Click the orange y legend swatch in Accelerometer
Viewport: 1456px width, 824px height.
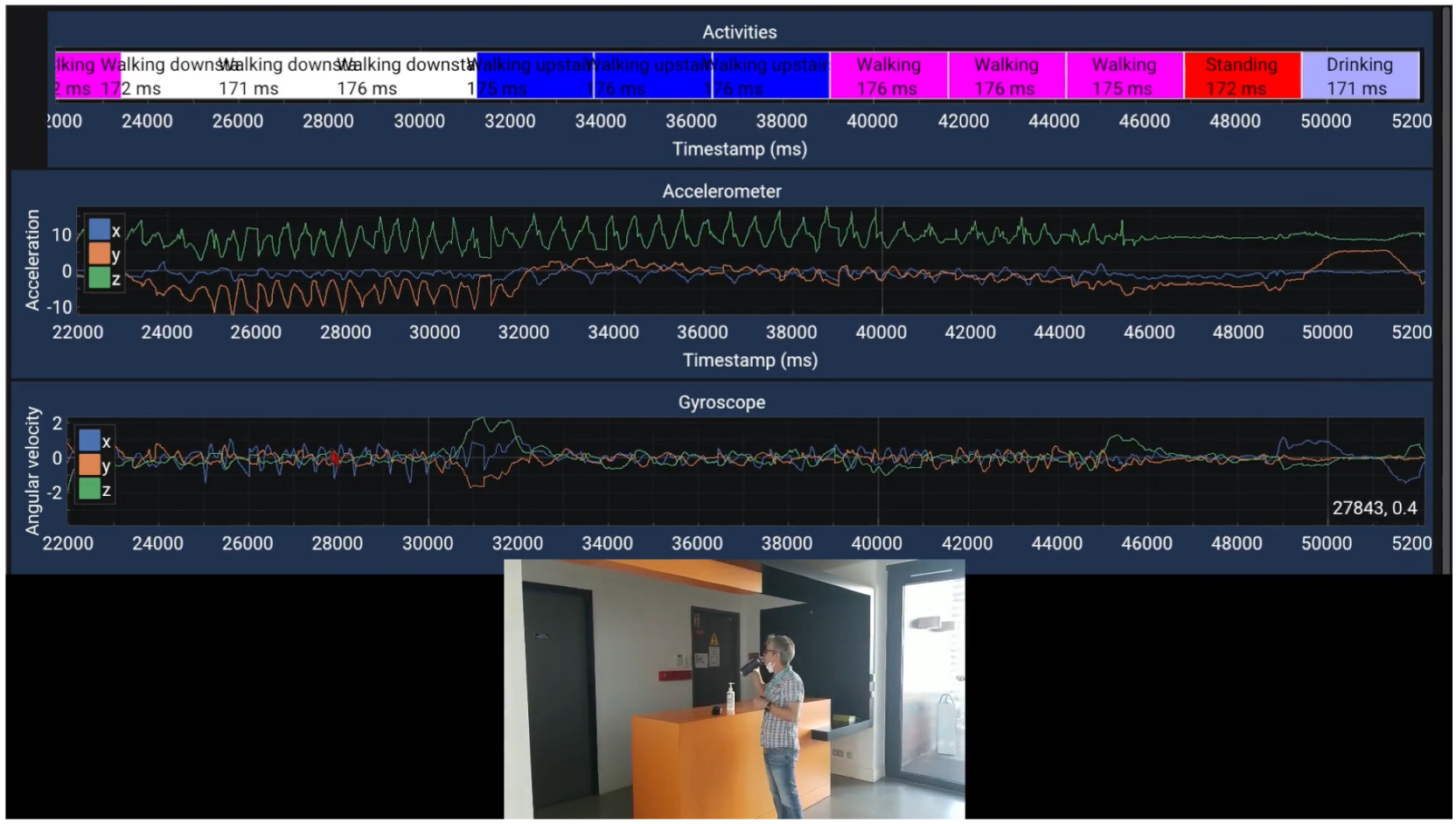coord(99,255)
